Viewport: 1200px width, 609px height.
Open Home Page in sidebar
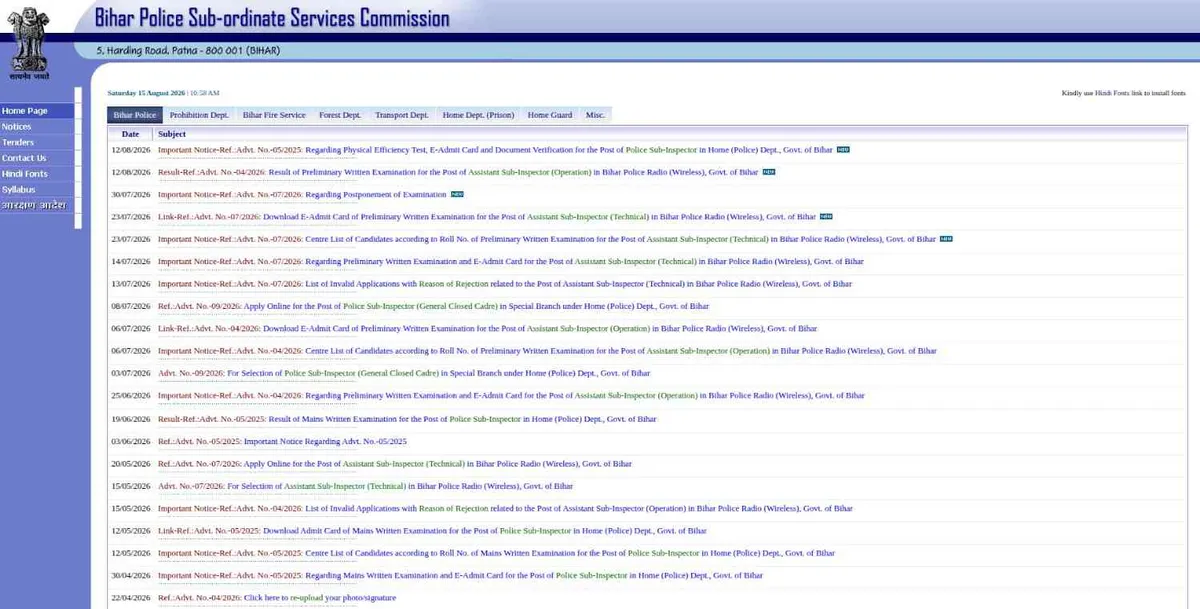tap(38, 111)
